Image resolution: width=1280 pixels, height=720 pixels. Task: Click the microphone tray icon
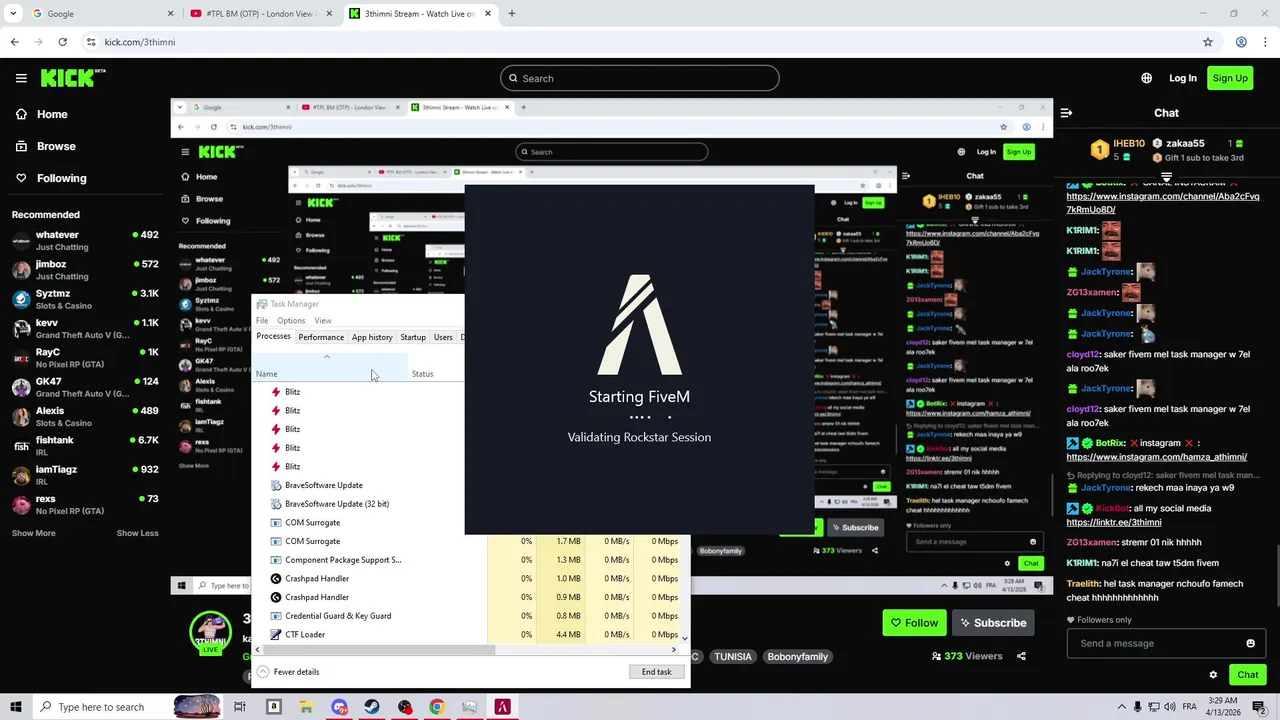point(1139,707)
